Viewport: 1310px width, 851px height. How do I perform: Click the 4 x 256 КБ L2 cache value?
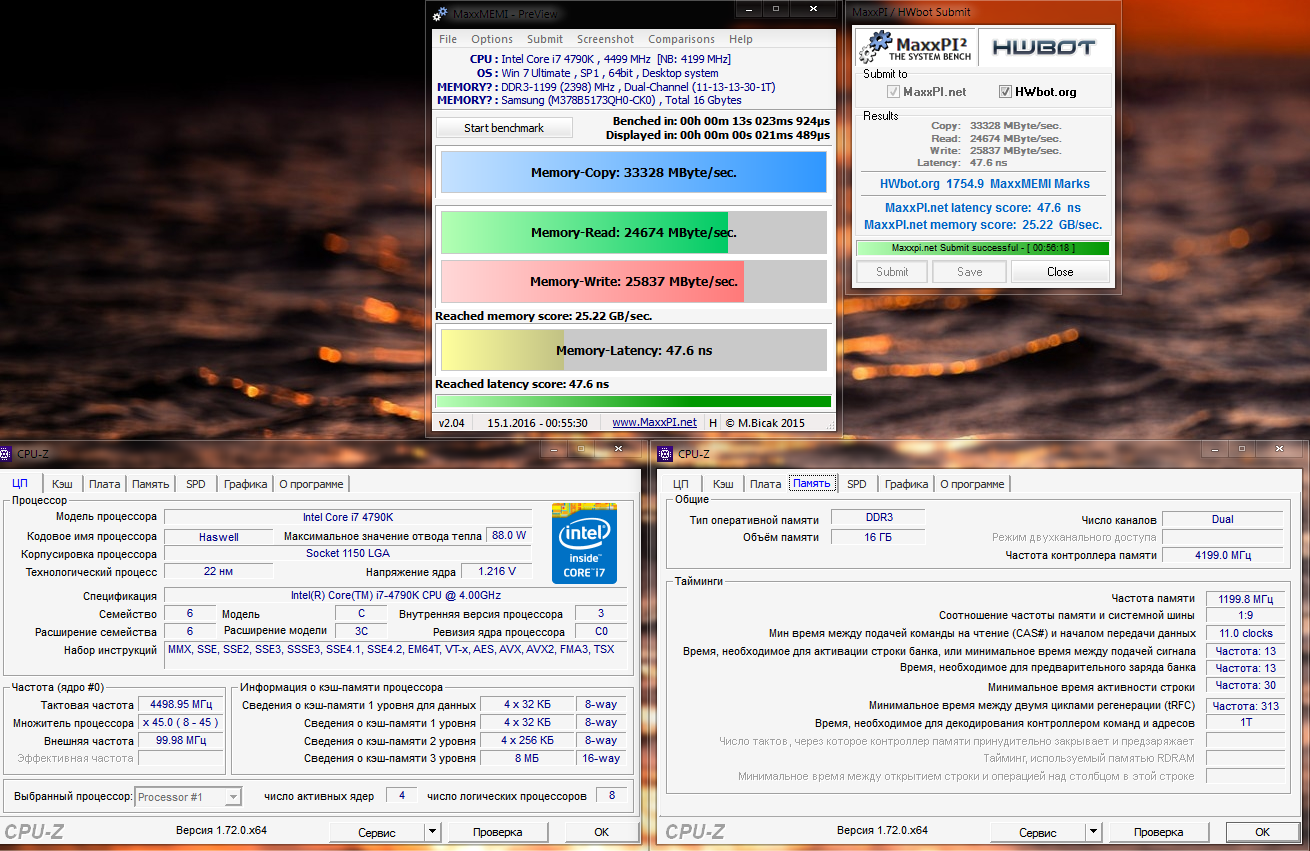pos(526,740)
